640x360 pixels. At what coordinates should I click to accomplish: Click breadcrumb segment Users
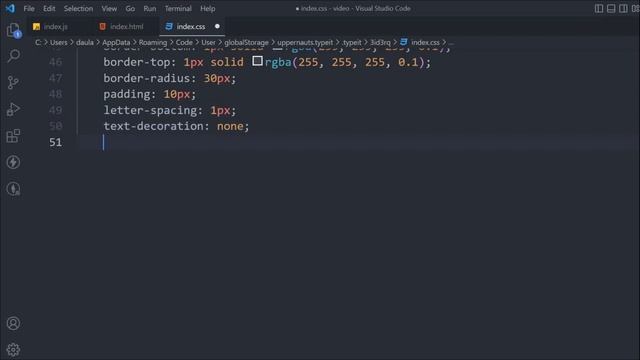[58, 42]
